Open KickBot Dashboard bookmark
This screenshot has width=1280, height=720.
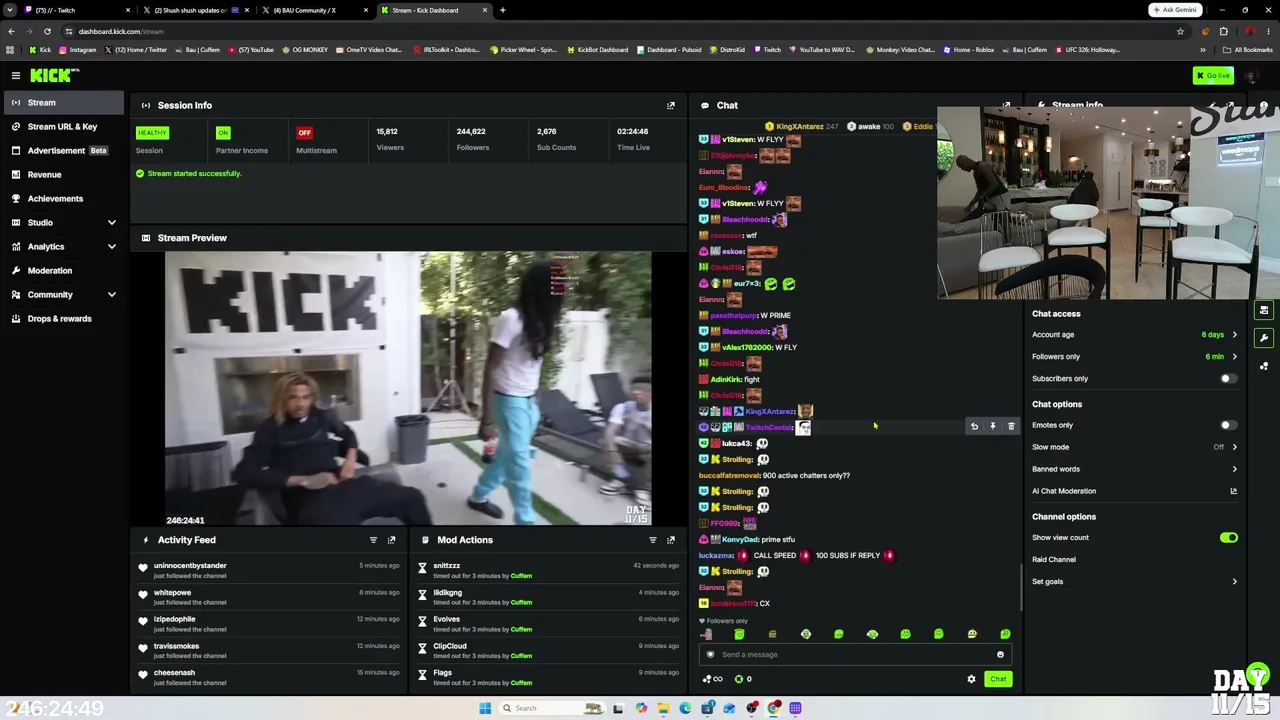point(598,50)
